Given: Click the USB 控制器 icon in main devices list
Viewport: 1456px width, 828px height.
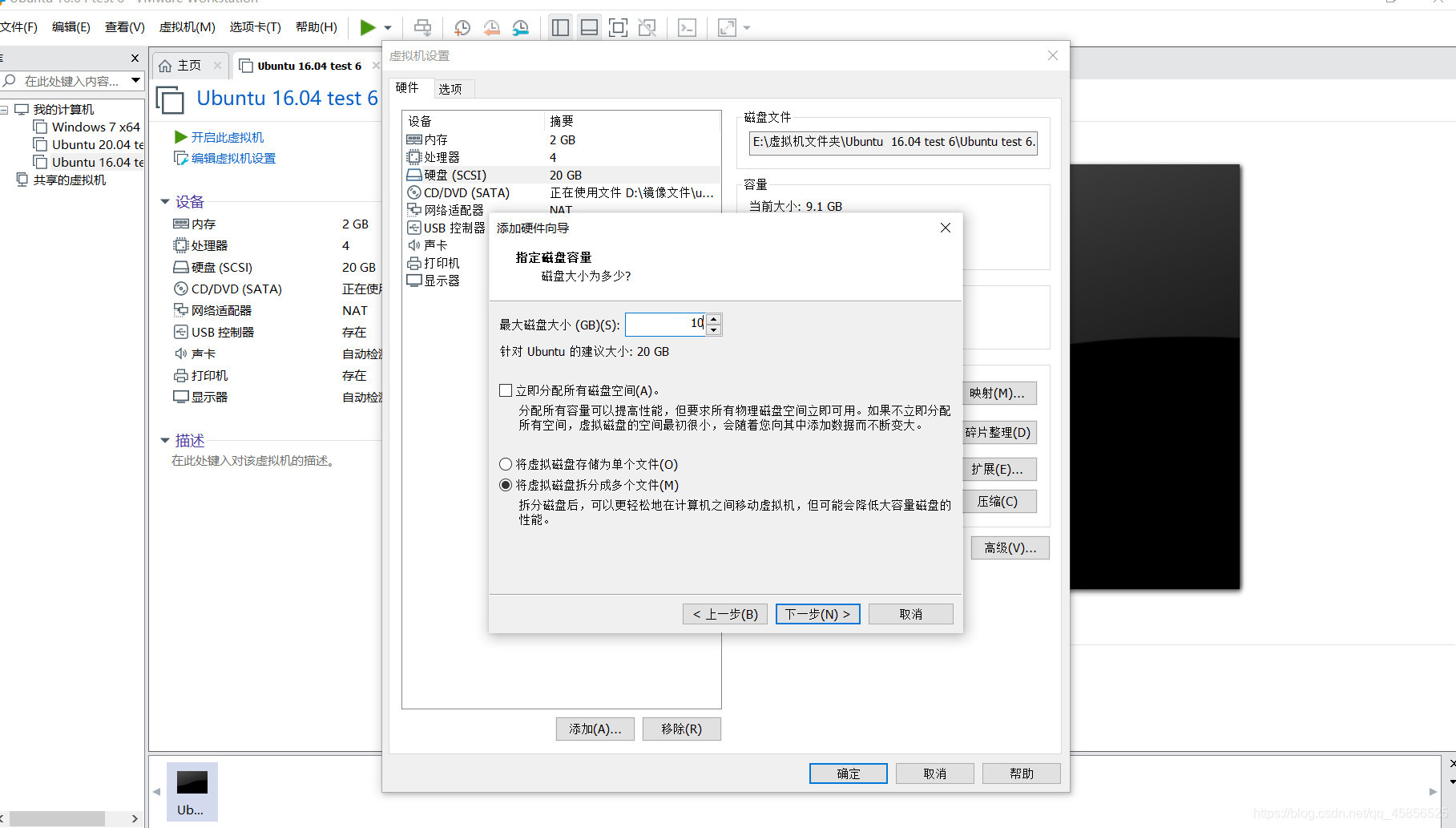Looking at the screenshot, I should pyautogui.click(x=181, y=332).
